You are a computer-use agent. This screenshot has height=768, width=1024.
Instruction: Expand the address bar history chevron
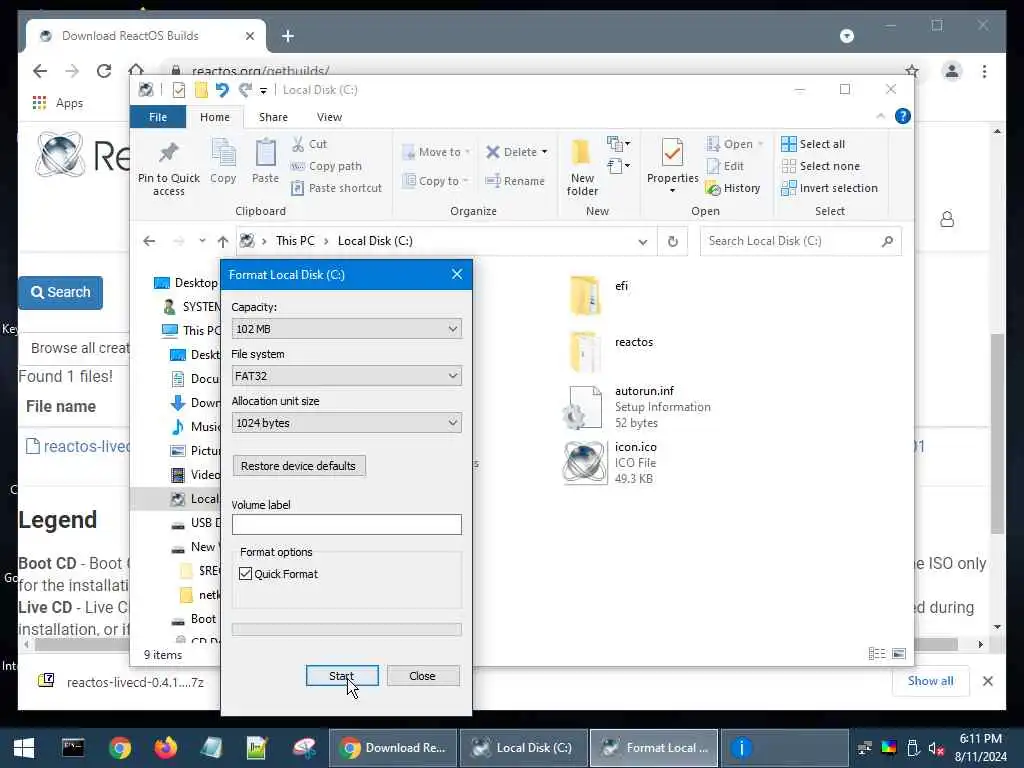[x=643, y=242]
